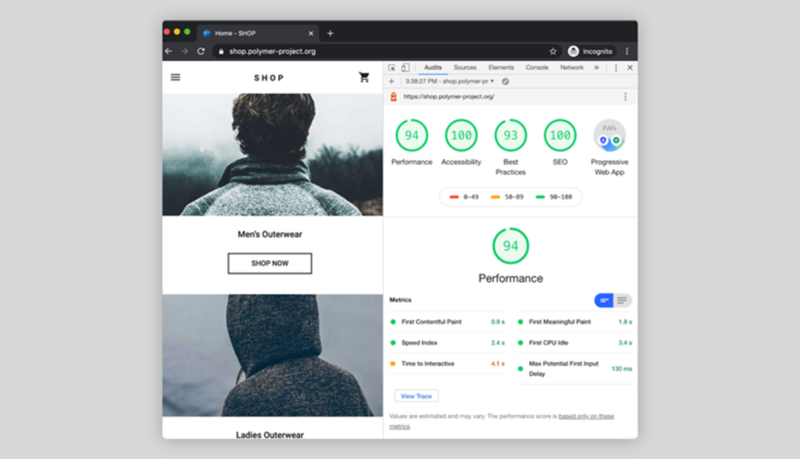
Task: Open DevTools customize three-dot menu
Action: (x=616, y=67)
